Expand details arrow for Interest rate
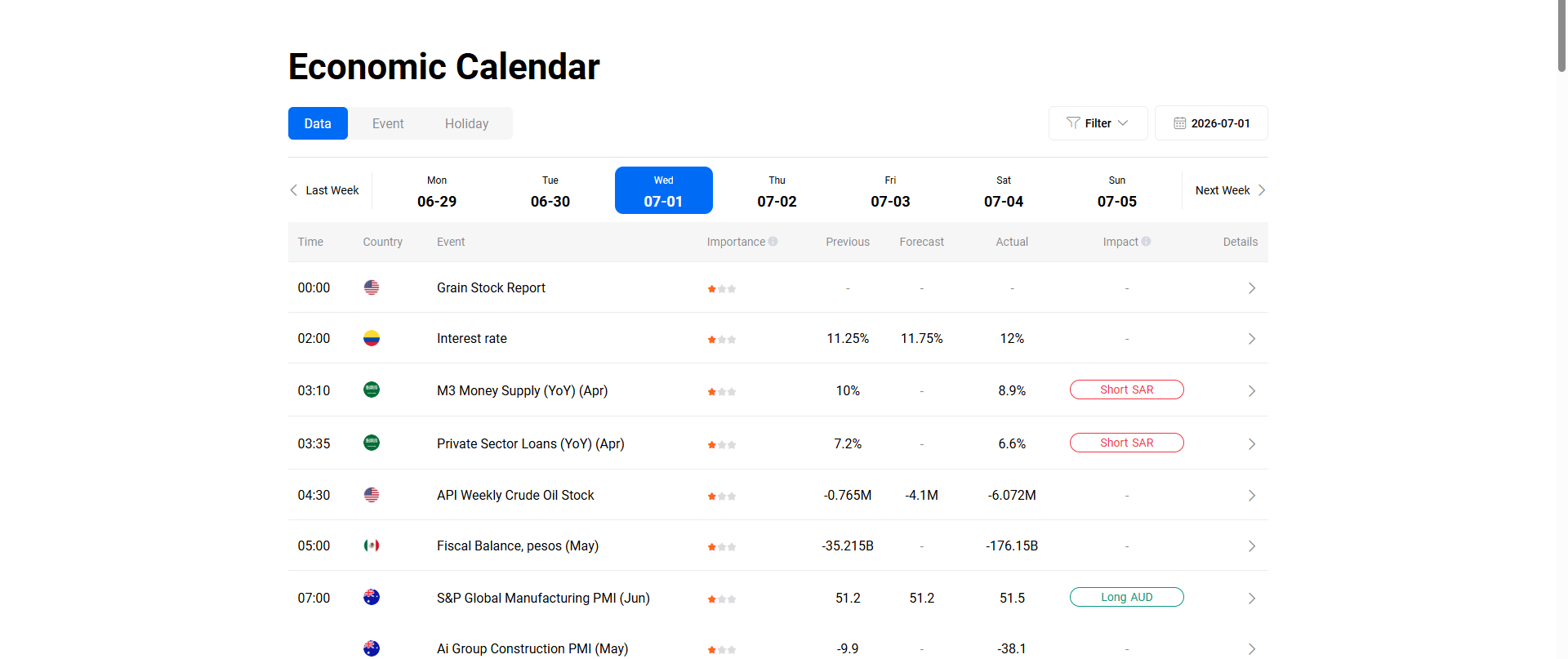The image size is (1568, 659). click(x=1252, y=339)
